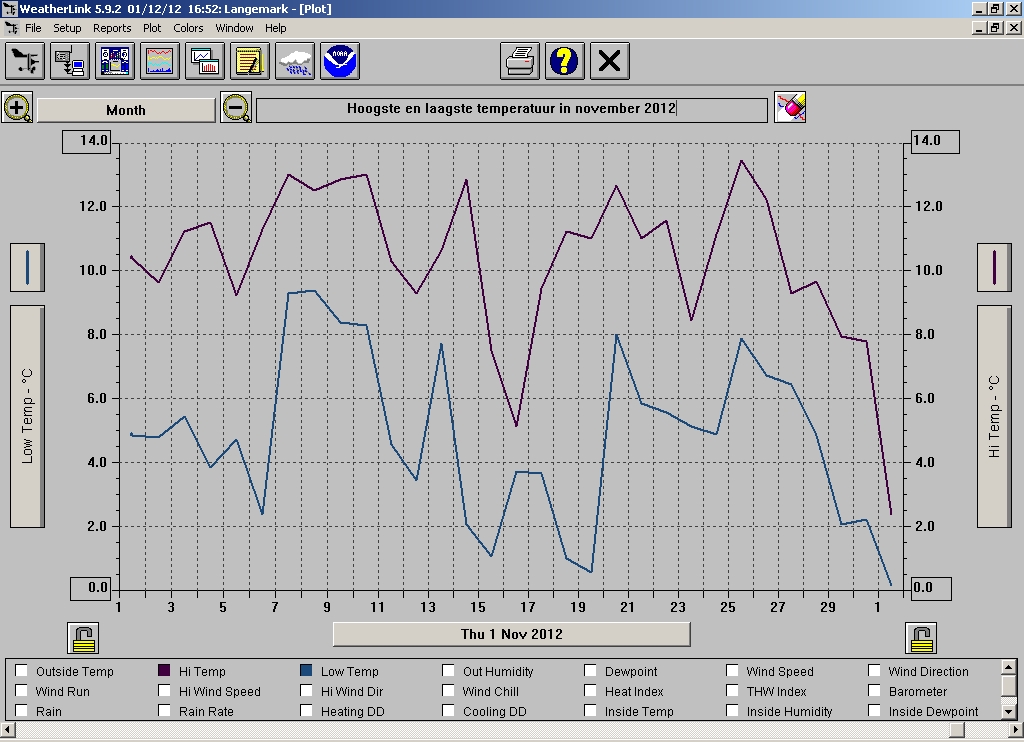Open the Plot graph toolbar icon
Image resolution: width=1024 pixels, height=742 pixels.
pos(160,61)
